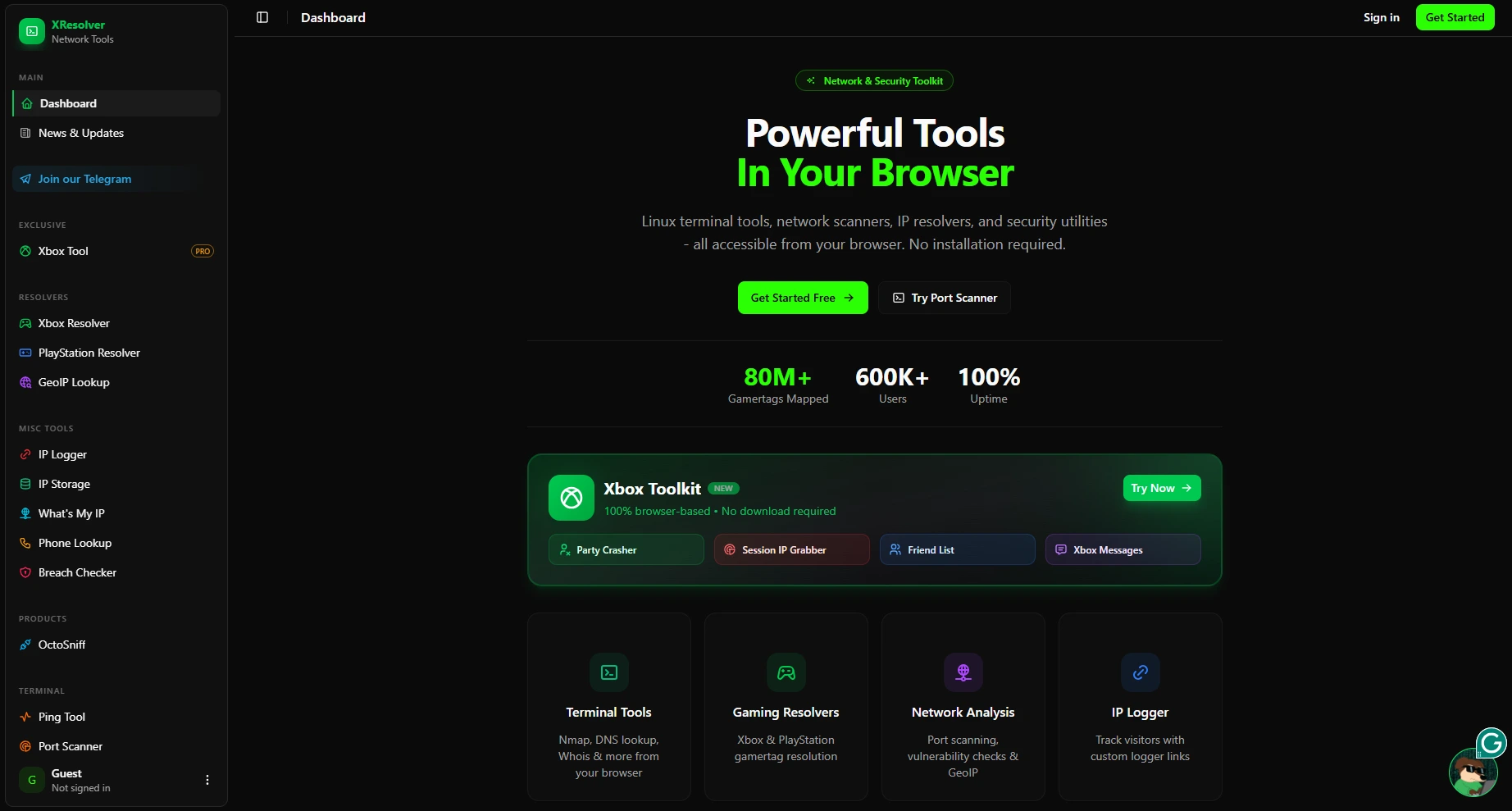Click the Network Analysis globe icon

tap(963, 672)
